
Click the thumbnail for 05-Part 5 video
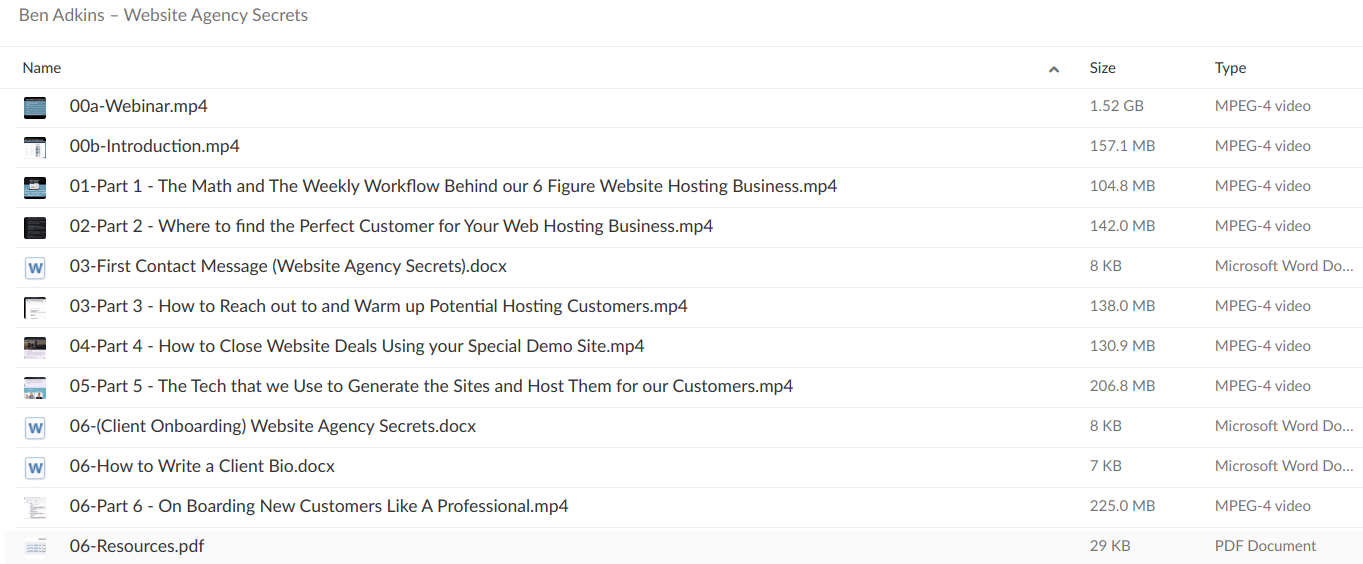(x=35, y=387)
